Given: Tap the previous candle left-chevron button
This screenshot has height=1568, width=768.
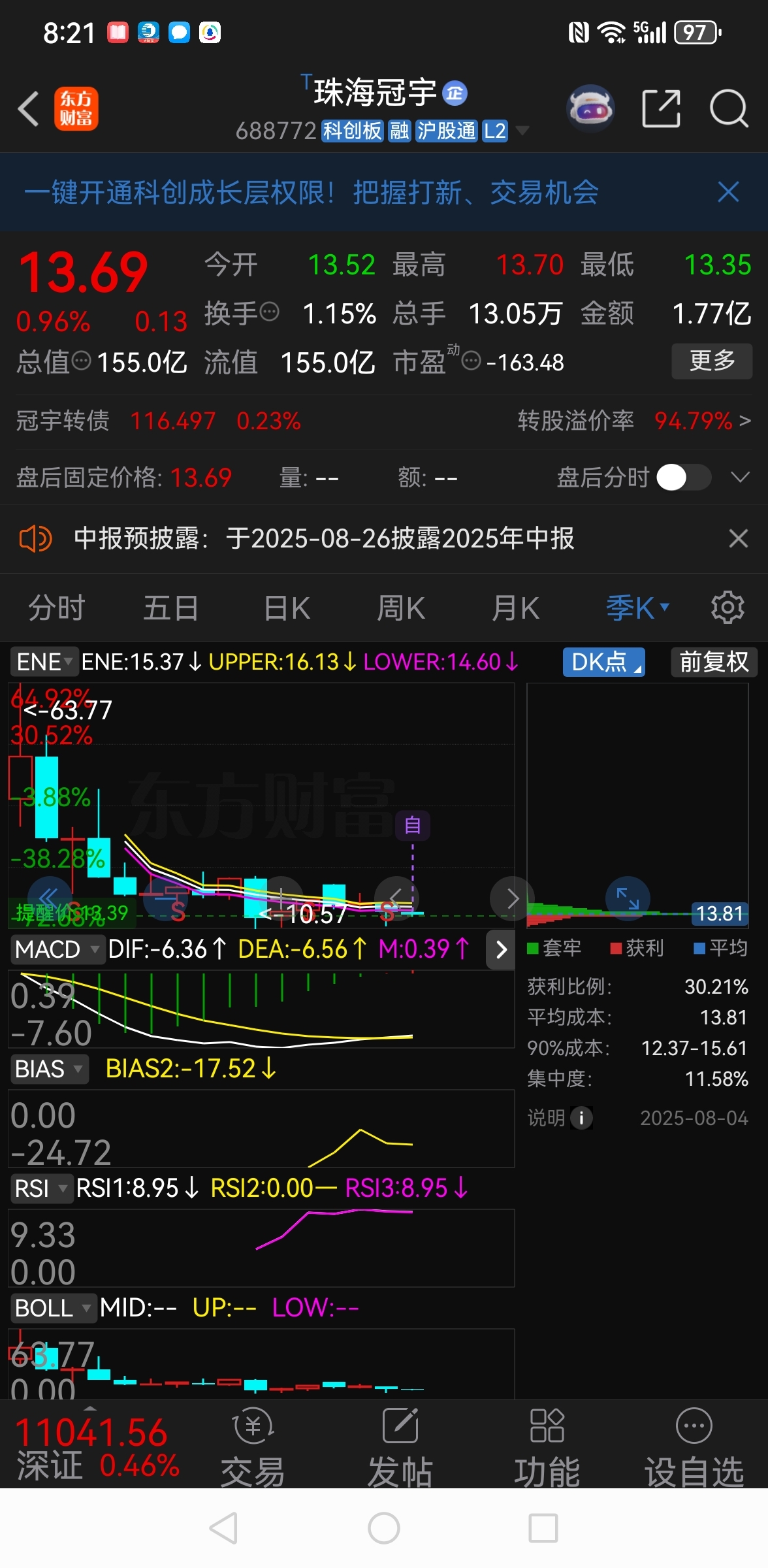Looking at the screenshot, I should coord(396,898).
